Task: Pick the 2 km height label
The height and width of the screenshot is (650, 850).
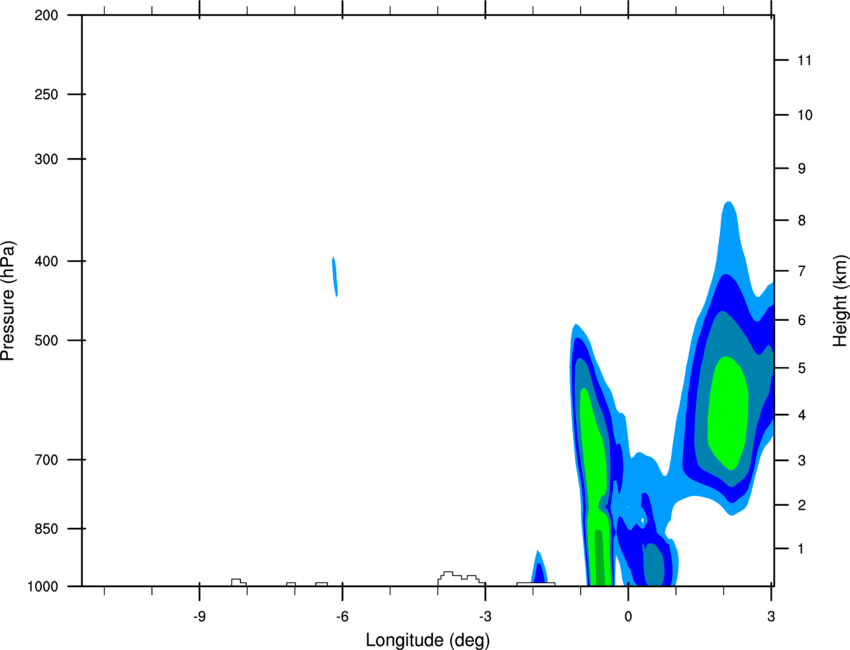Action: click(x=802, y=505)
